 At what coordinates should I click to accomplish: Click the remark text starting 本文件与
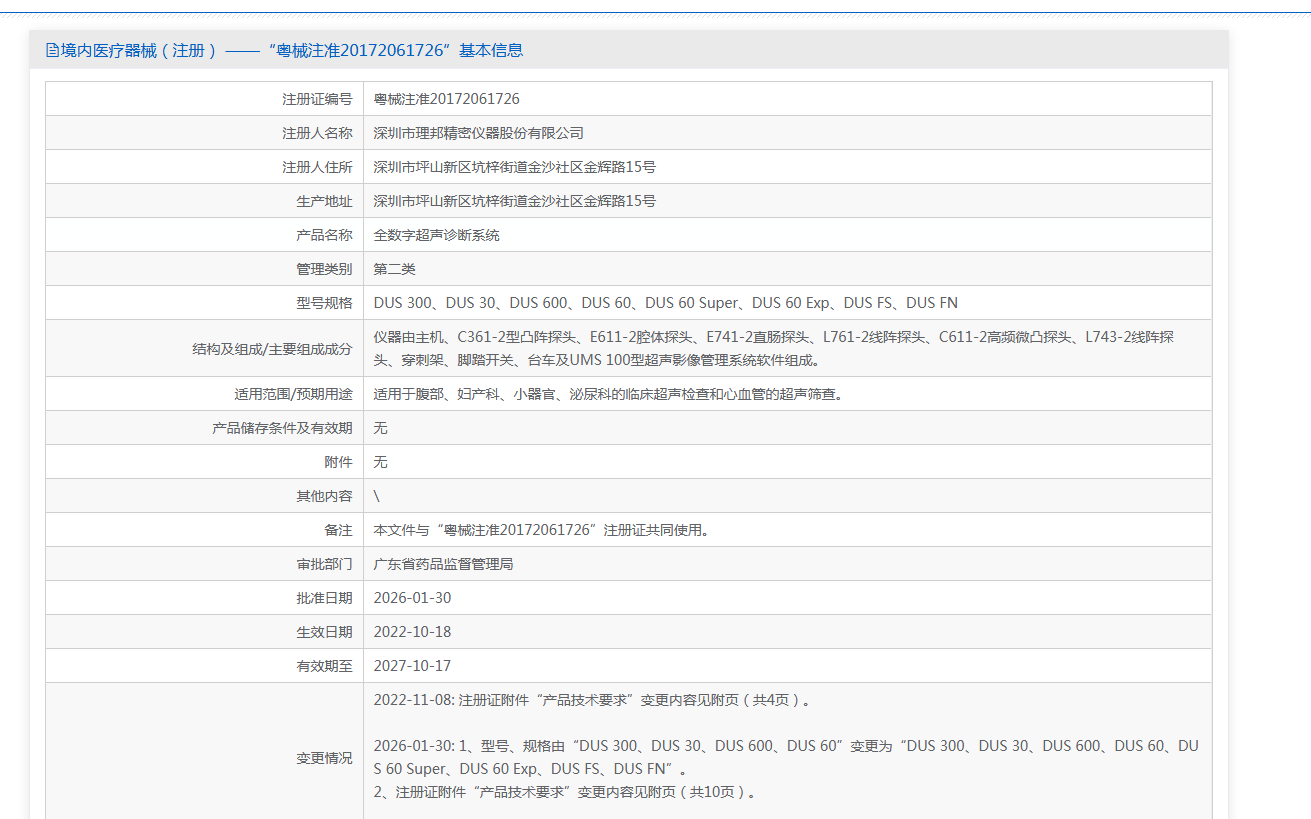(x=541, y=530)
